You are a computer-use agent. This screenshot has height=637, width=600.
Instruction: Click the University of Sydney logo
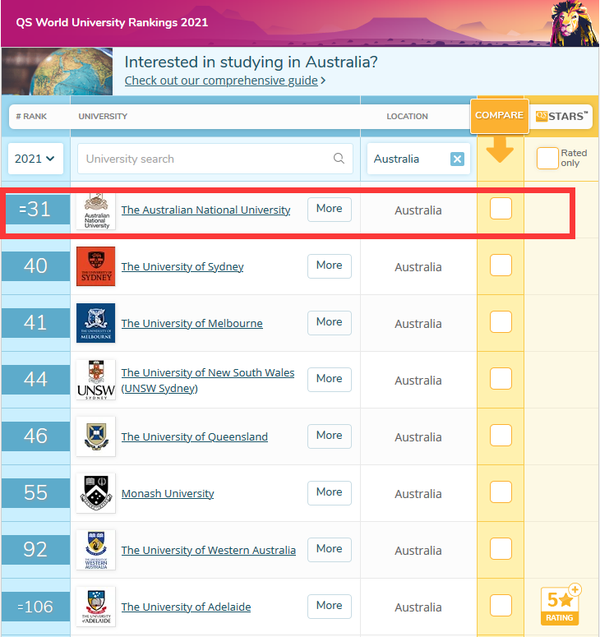pos(96,266)
